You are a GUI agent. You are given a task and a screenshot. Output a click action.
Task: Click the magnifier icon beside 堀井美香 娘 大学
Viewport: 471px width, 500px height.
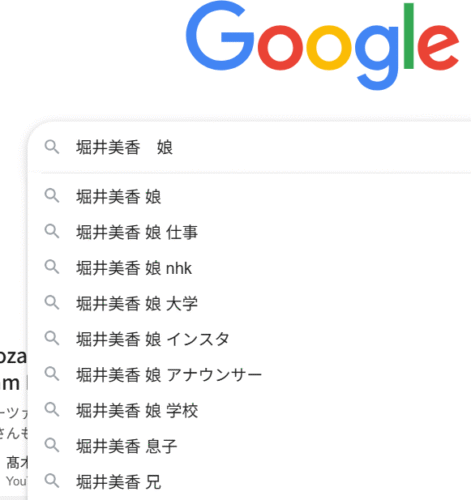(x=52, y=303)
